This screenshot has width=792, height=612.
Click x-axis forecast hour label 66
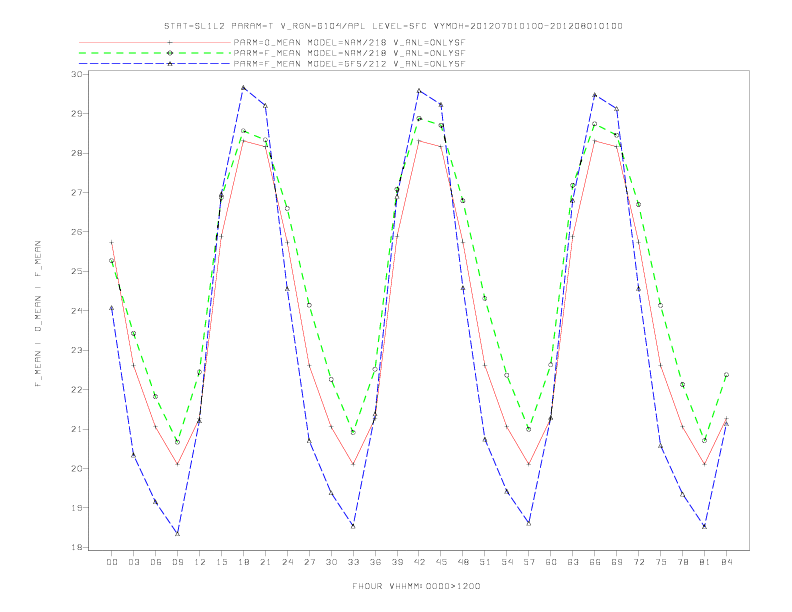point(595,562)
